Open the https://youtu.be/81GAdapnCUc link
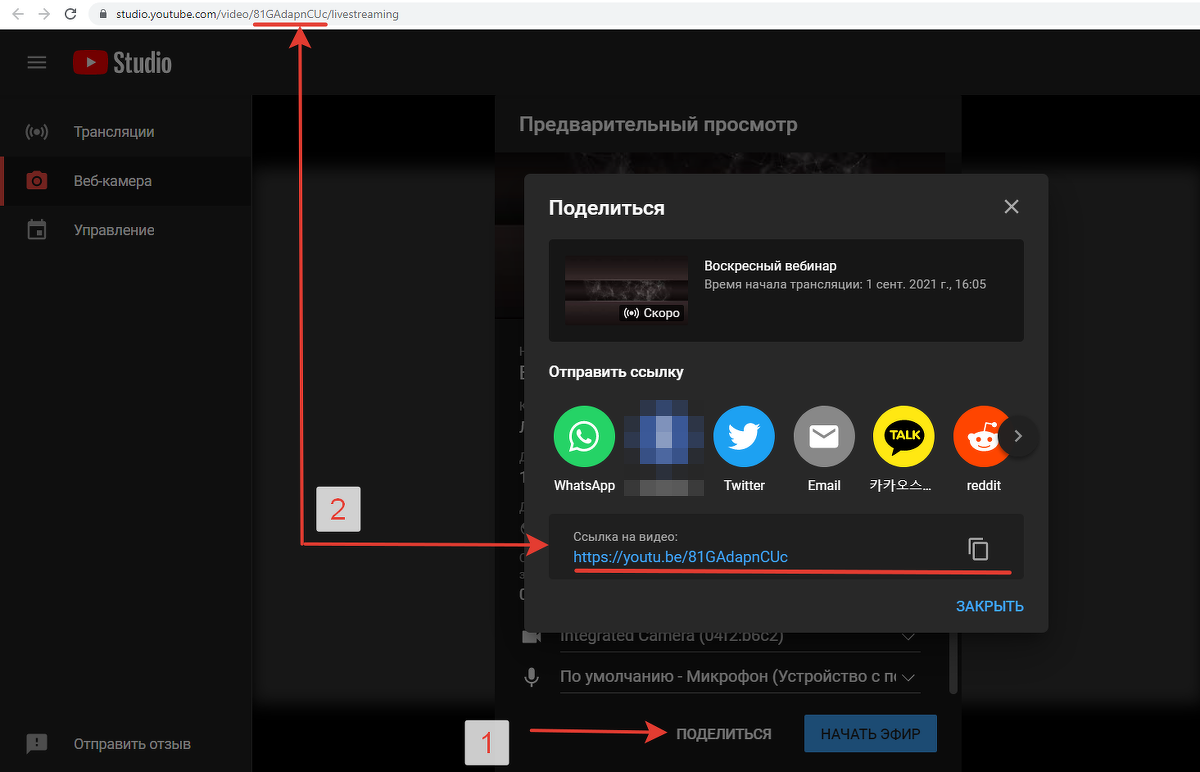The width and height of the screenshot is (1200, 772). pos(680,557)
